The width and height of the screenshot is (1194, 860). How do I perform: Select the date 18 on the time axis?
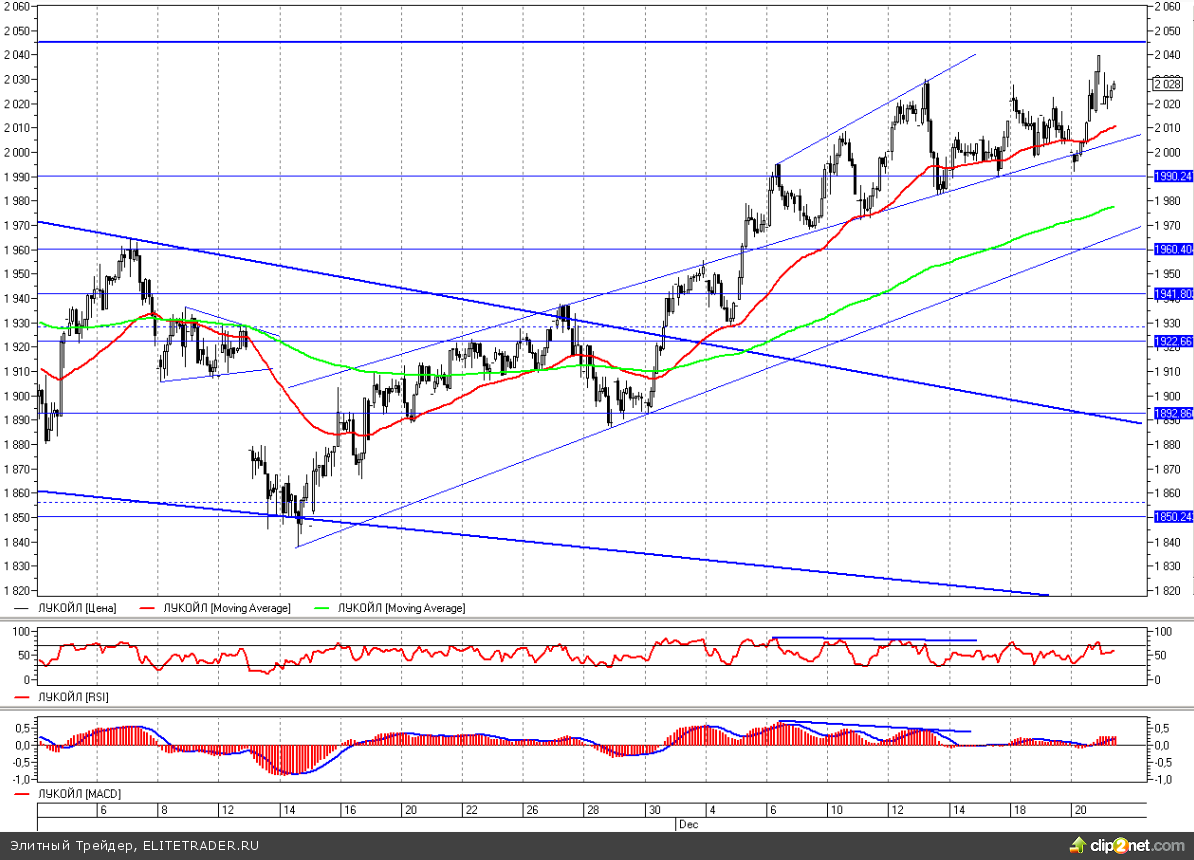pos(1017,810)
